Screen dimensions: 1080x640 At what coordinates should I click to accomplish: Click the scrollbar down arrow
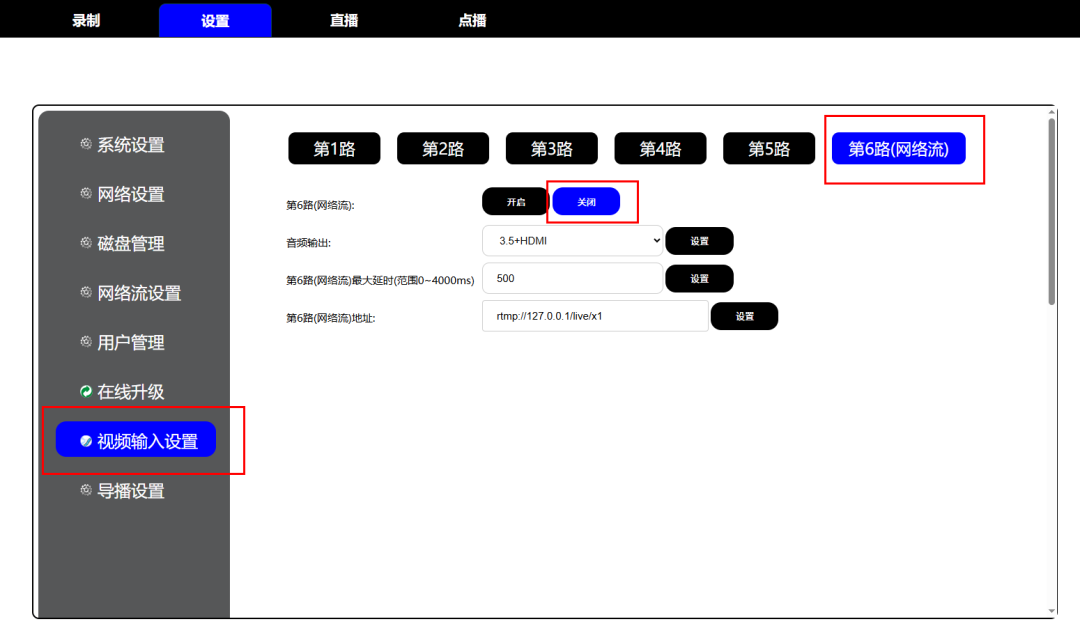[1052, 611]
